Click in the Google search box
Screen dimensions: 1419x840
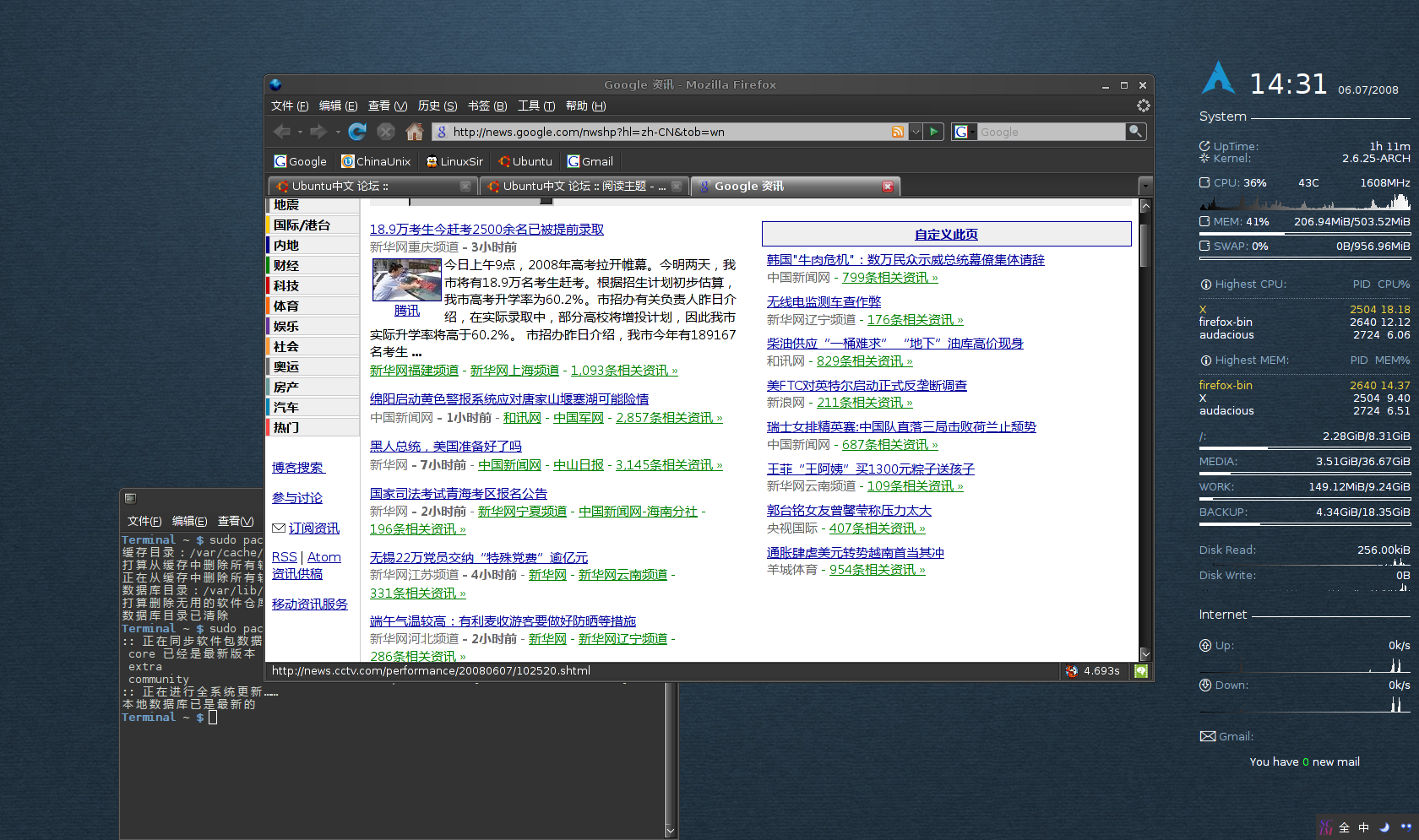click(x=1052, y=132)
